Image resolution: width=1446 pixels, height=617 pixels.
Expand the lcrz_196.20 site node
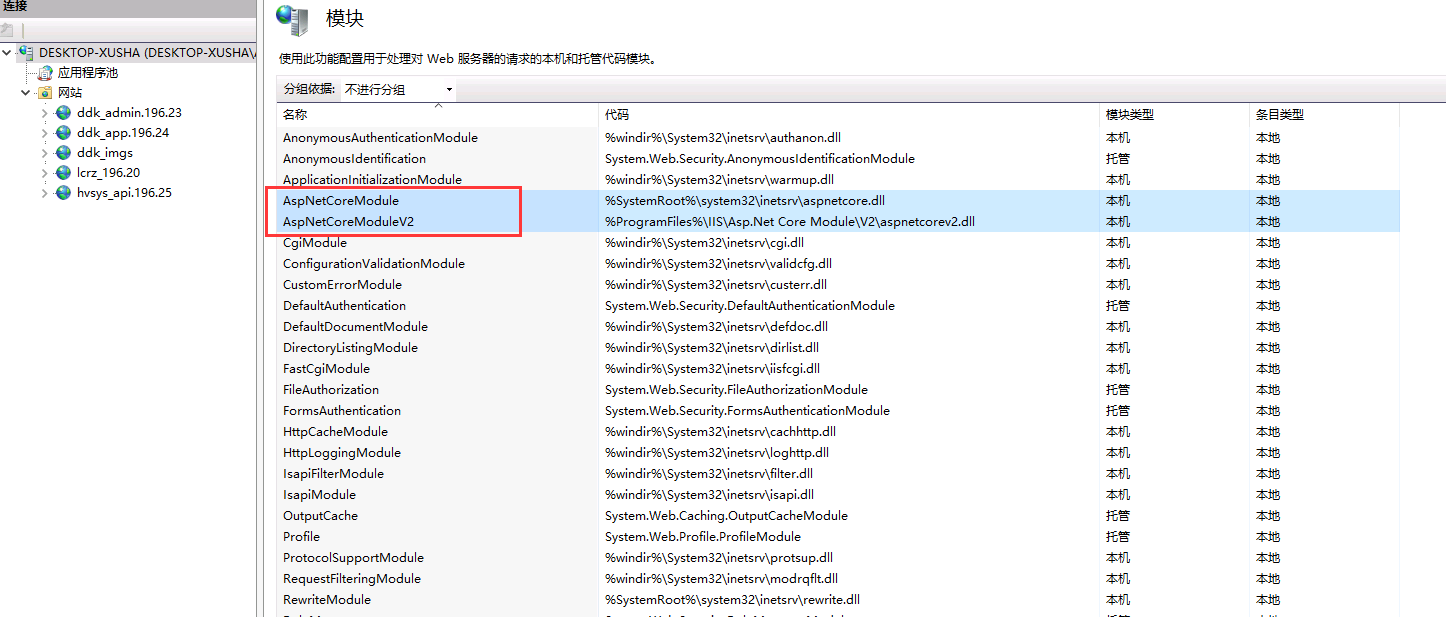pyautogui.click(x=44, y=173)
